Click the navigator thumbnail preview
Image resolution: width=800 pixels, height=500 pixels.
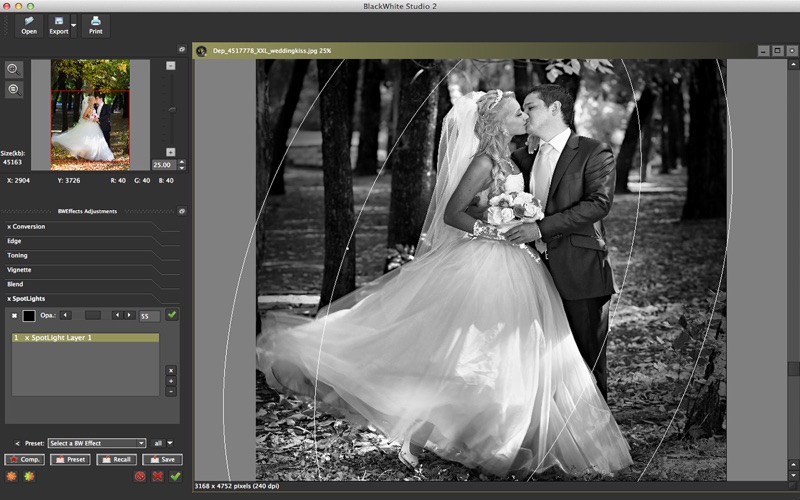coord(90,115)
